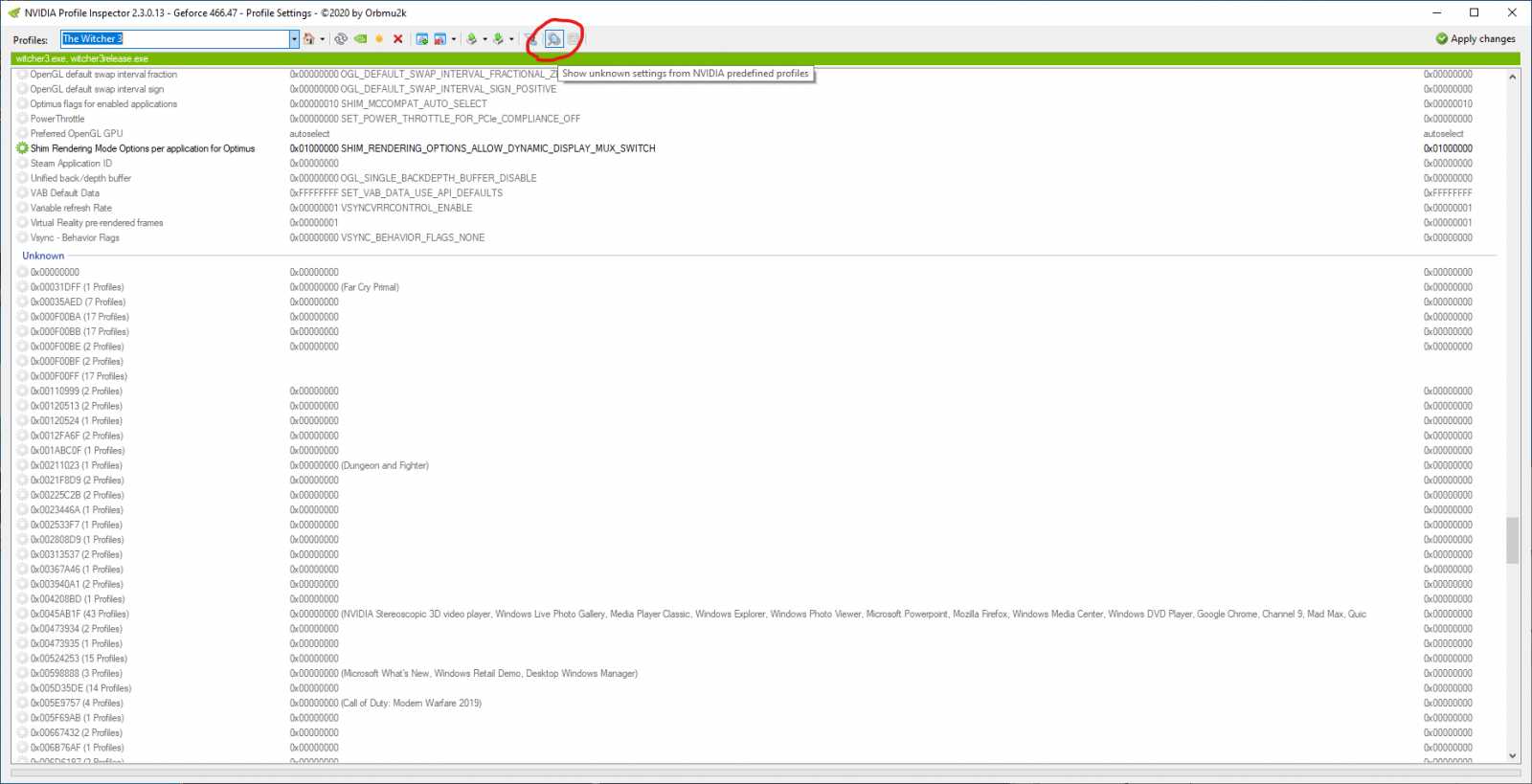
Task: Toggle show unknown settings from NVIDIA profiles
Action: click(553, 39)
